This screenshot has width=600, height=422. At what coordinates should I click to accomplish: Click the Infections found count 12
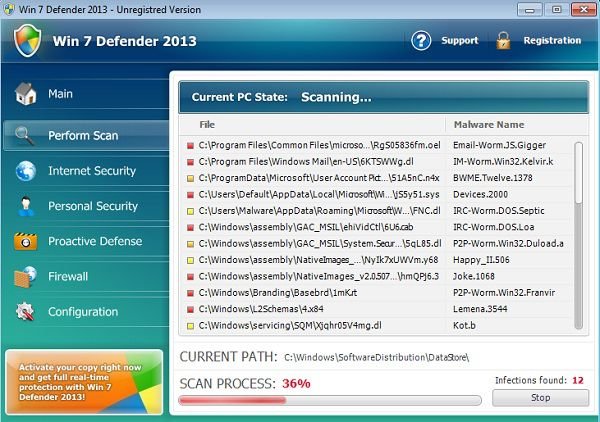pos(578,380)
